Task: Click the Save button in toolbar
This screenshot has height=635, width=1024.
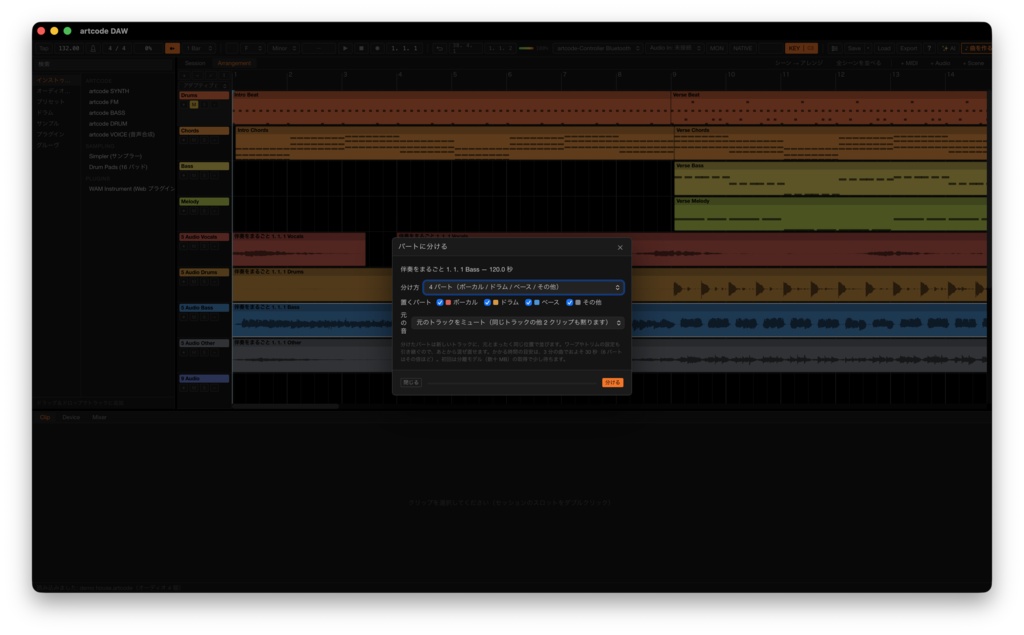Action: tap(854, 48)
